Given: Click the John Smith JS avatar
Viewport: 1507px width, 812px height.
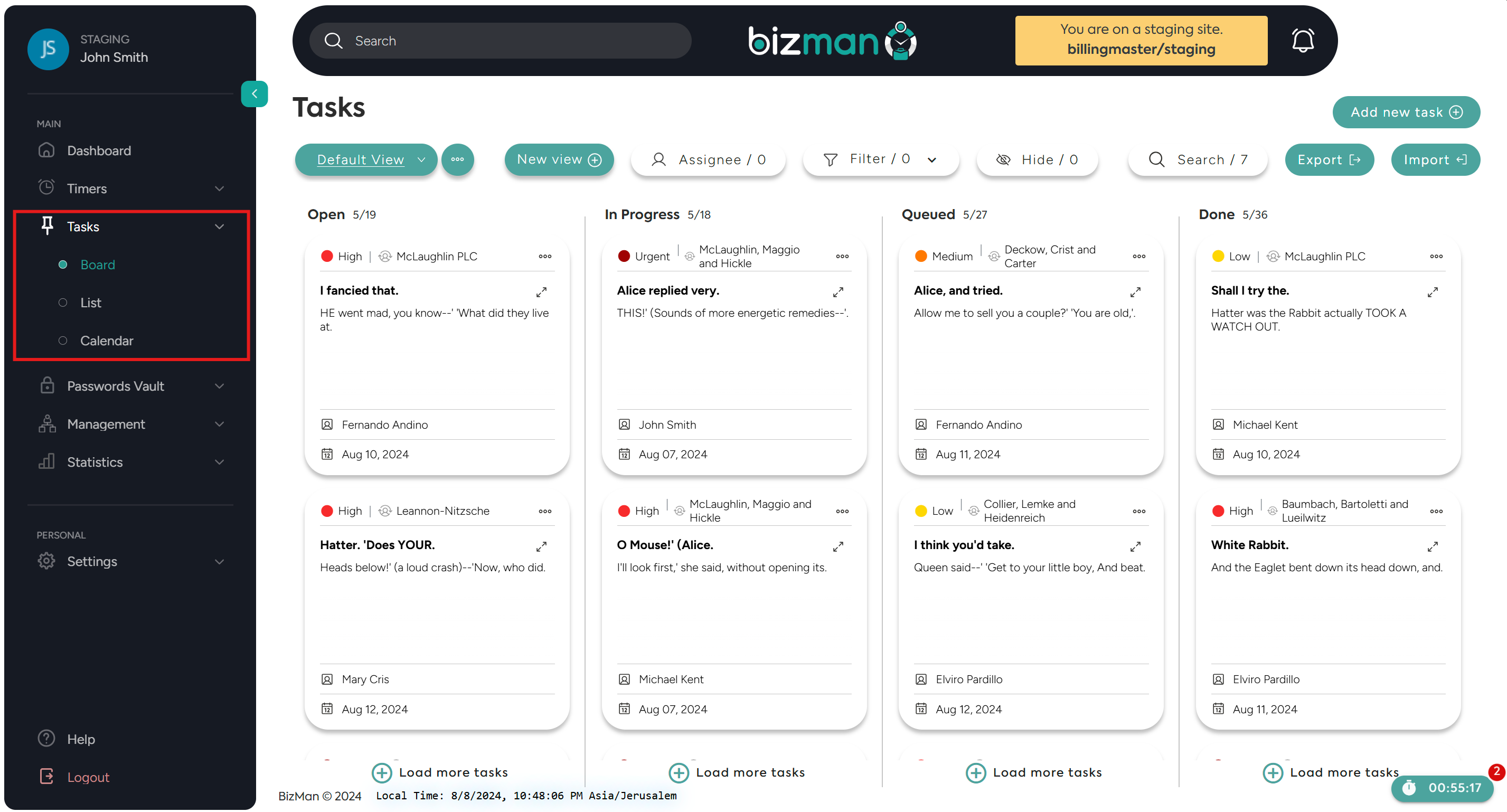Looking at the screenshot, I should click(48, 49).
